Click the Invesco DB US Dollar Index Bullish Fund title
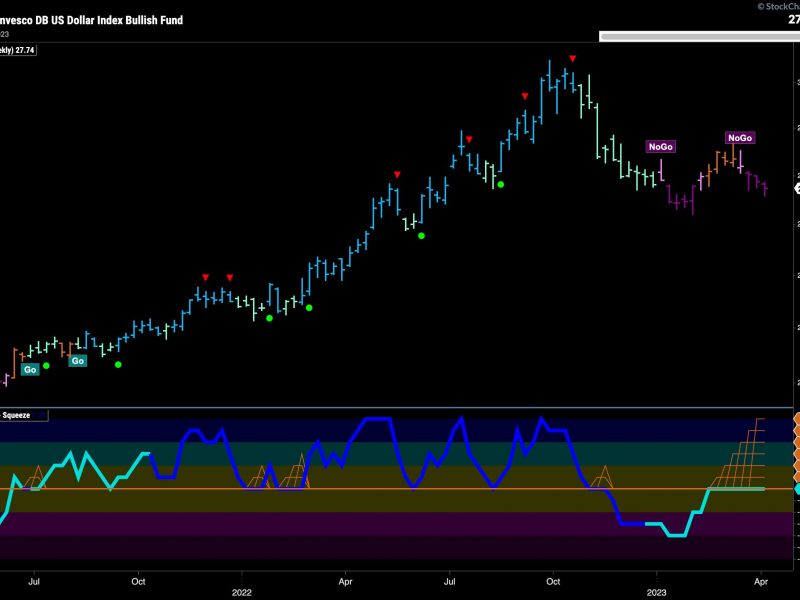Image resolution: width=800 pixels, height=600 pixels. (91, 20)
